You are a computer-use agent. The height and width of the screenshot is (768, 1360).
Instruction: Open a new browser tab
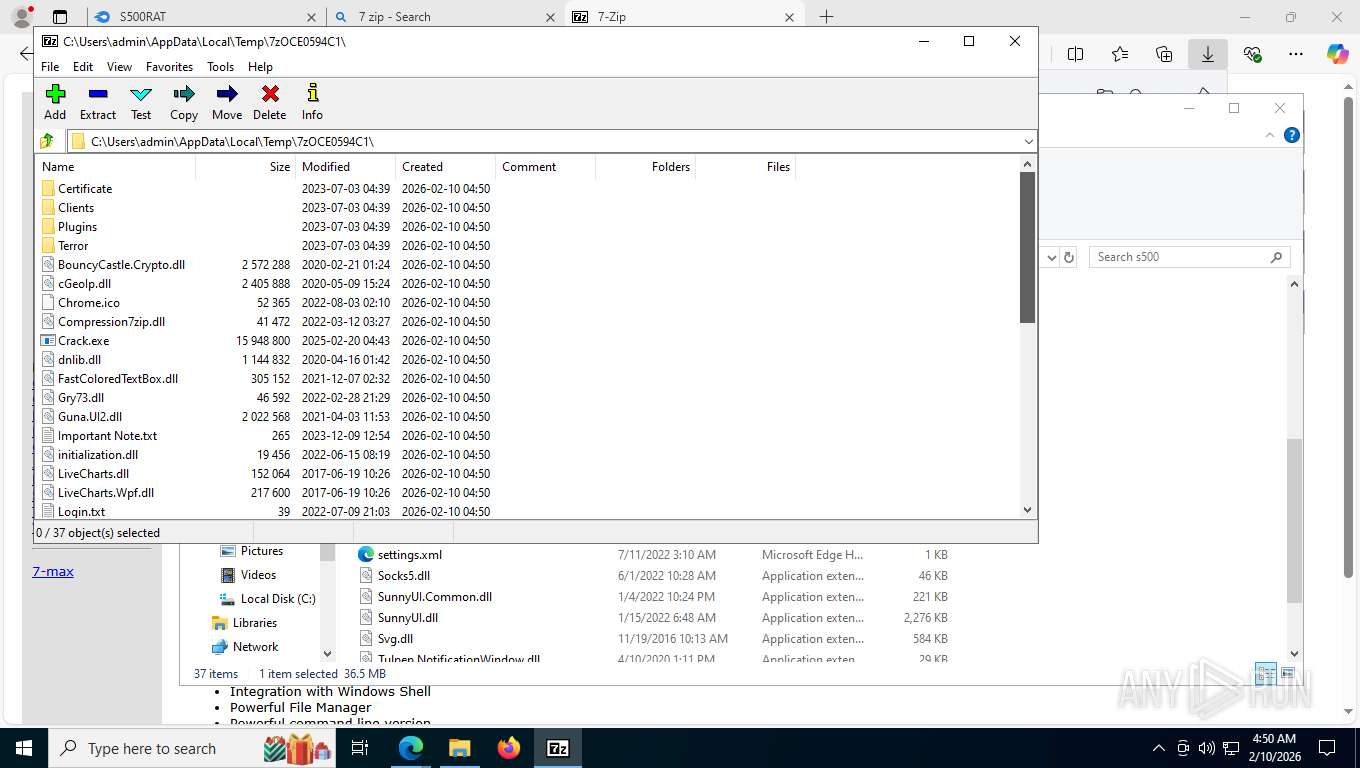[826, 17]
